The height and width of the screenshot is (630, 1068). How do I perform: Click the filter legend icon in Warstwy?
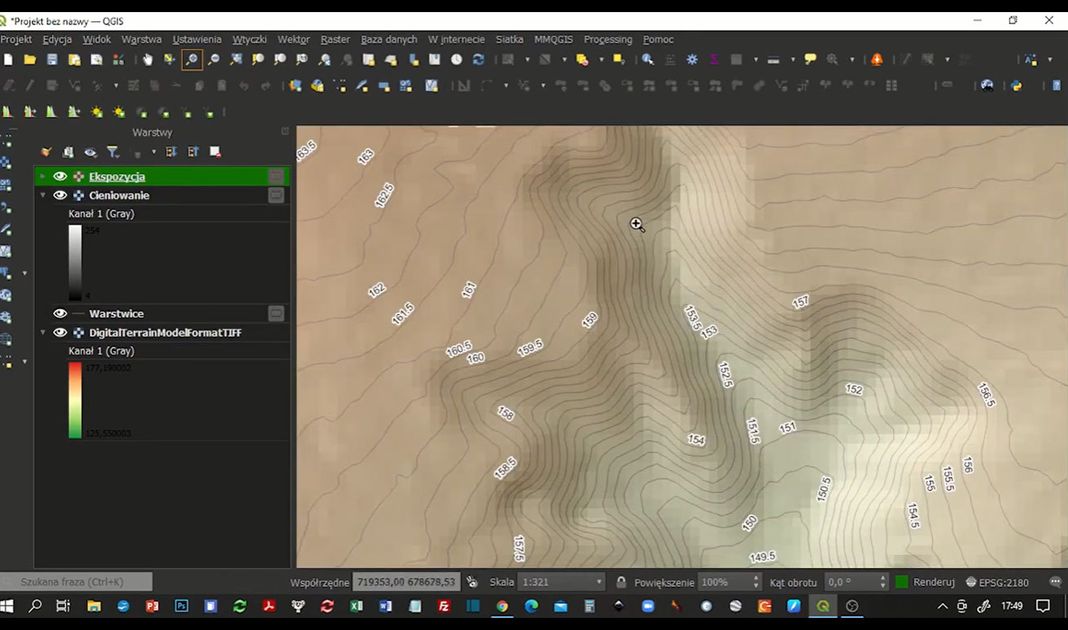click(113, 152)
